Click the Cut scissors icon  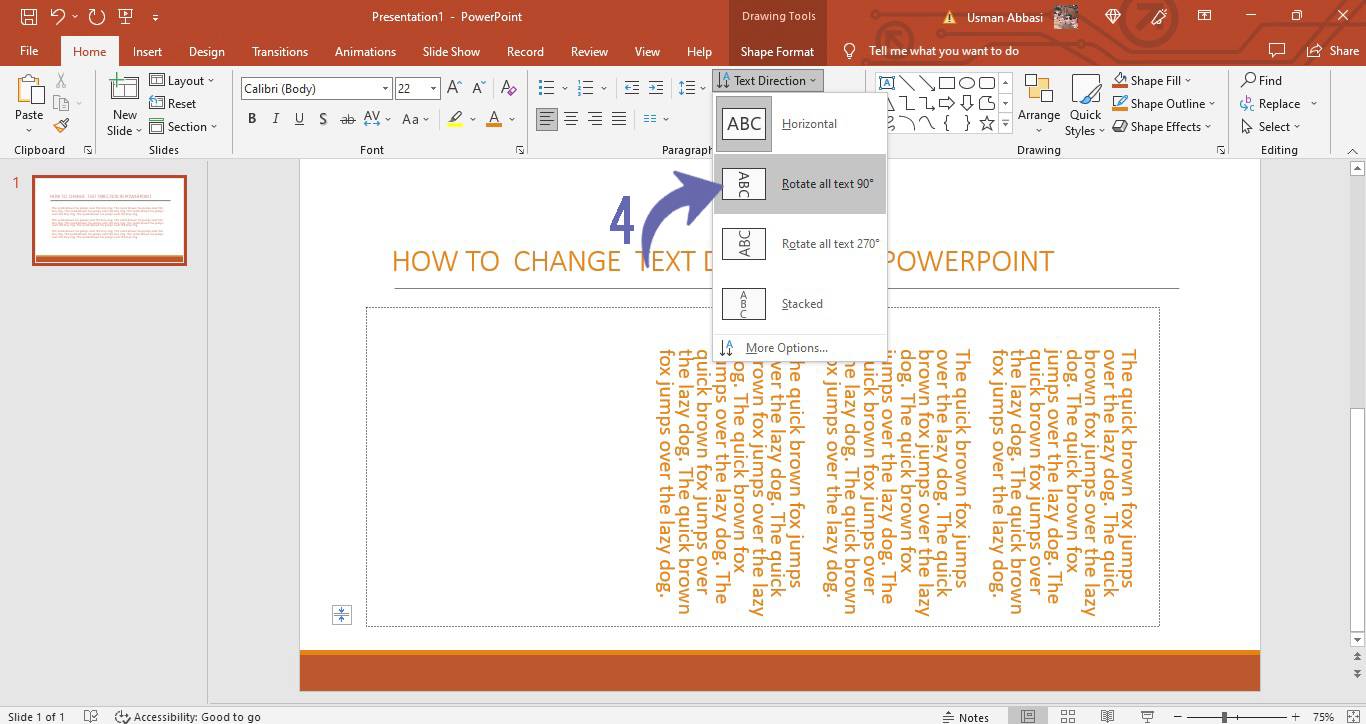[61, 81]
